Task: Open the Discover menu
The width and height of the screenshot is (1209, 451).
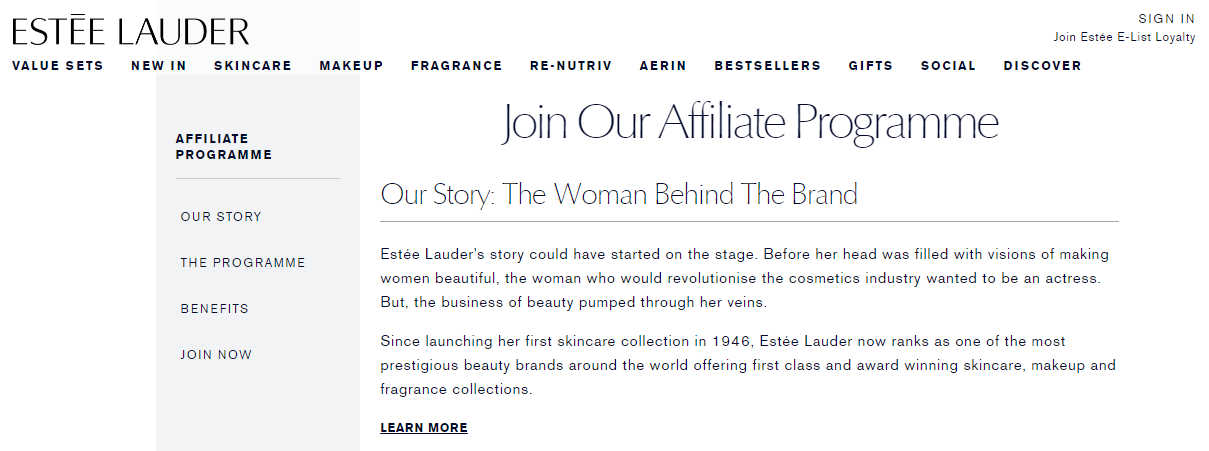Action: pos(1043,66)
